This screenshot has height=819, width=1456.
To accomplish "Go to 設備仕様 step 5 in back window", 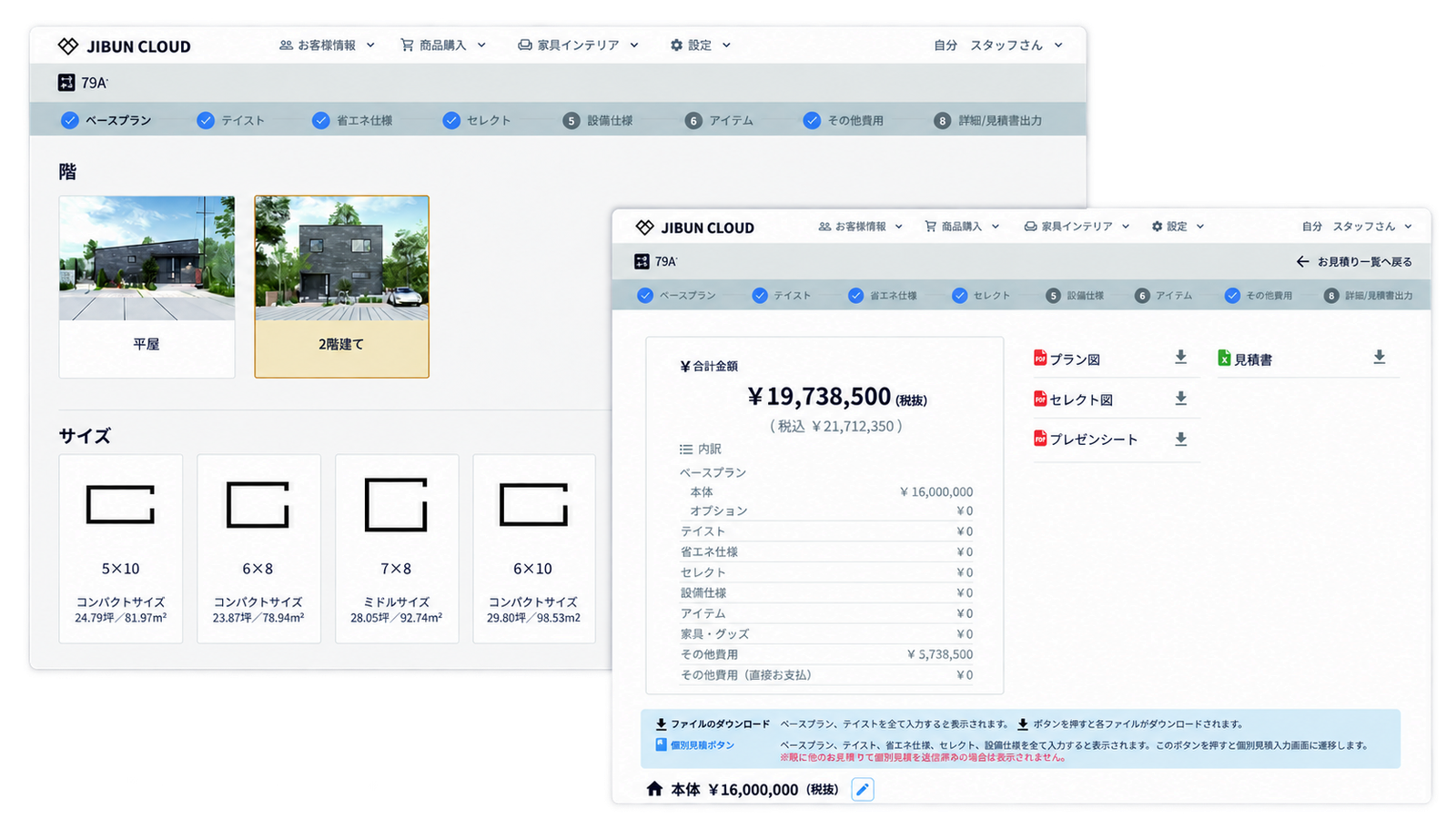I will [x=598, y=120].
